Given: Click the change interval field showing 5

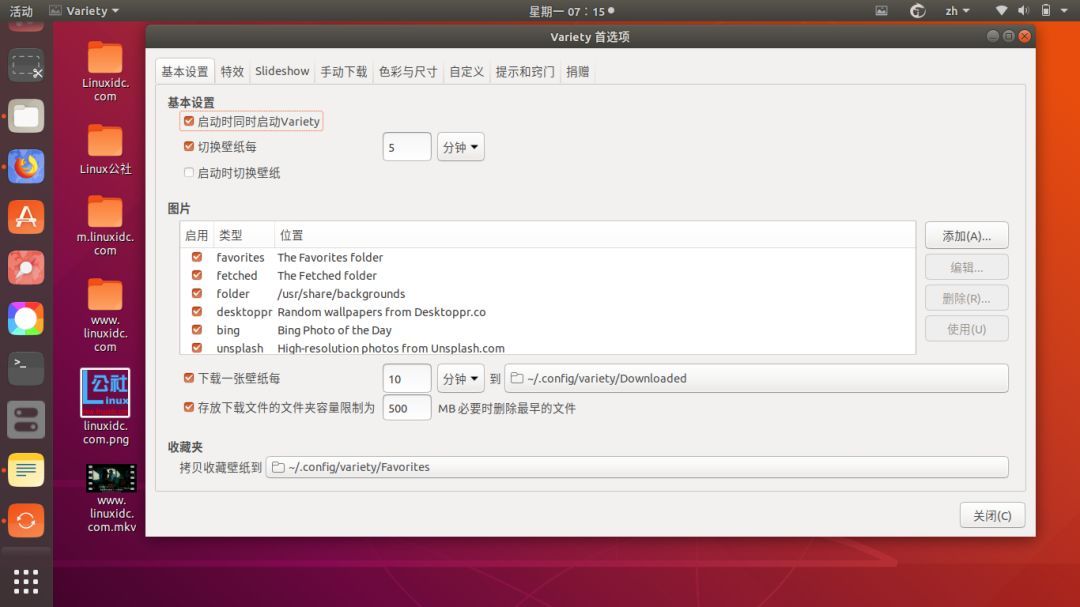Looking at the screenshot, I should click(406, 147).
